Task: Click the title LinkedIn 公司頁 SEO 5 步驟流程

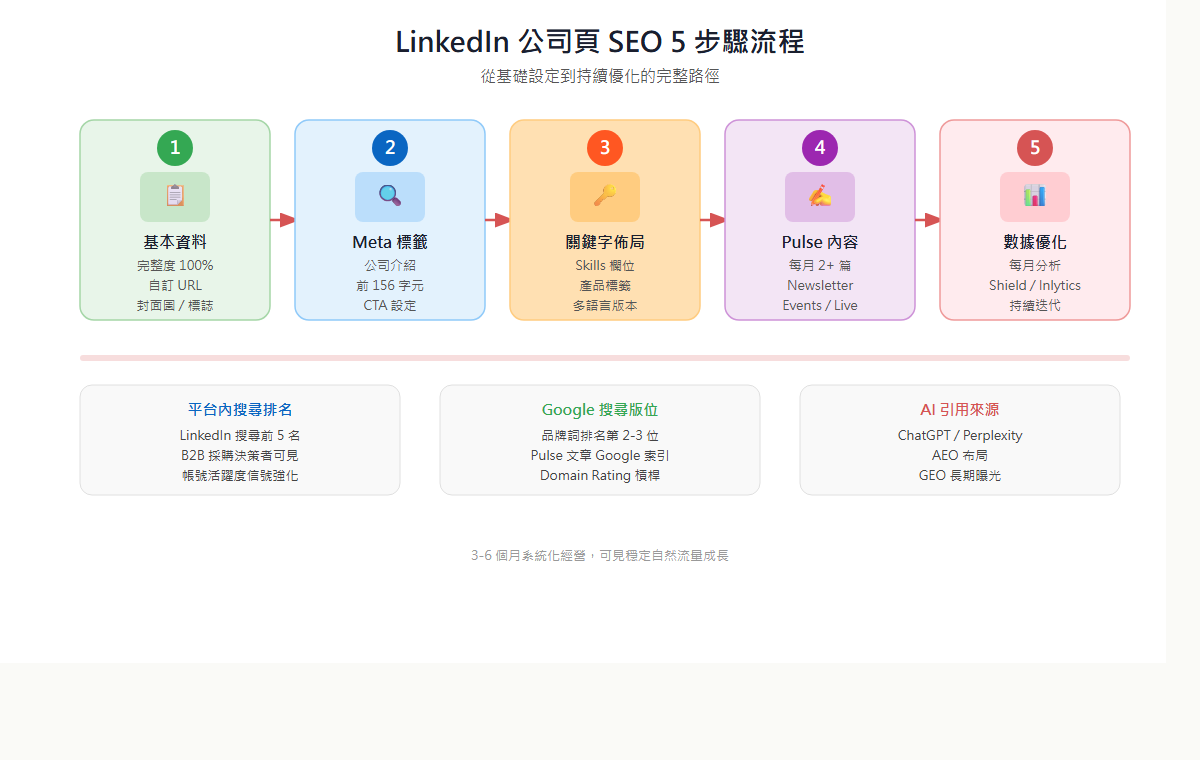Action: pos(600,42)
